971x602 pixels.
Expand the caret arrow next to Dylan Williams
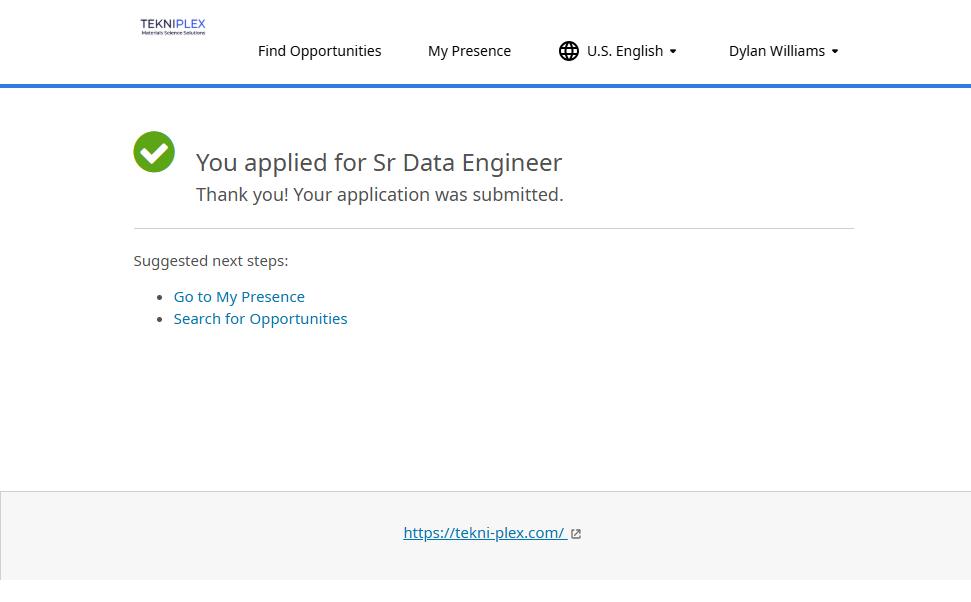[x=835, y=51]
